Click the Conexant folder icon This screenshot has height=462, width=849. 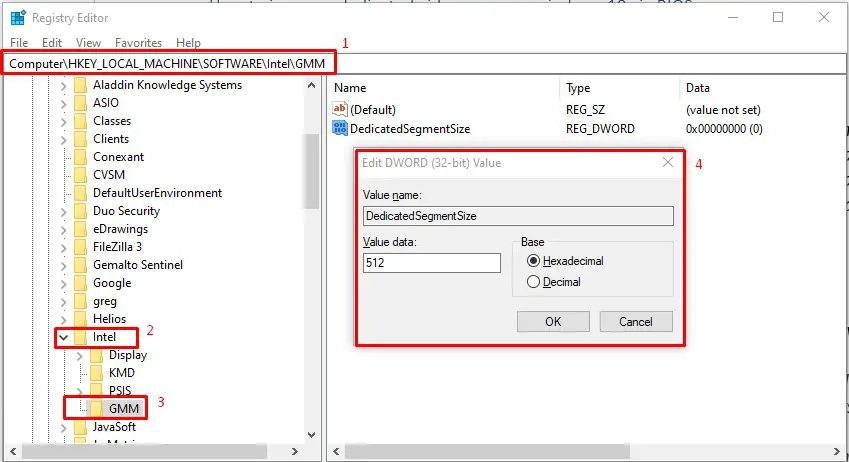80,157
